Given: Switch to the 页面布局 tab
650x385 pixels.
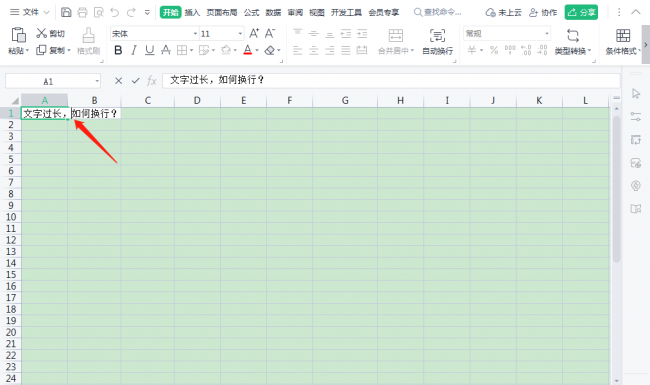Looking at the screenshot, I should pos(222,12).
